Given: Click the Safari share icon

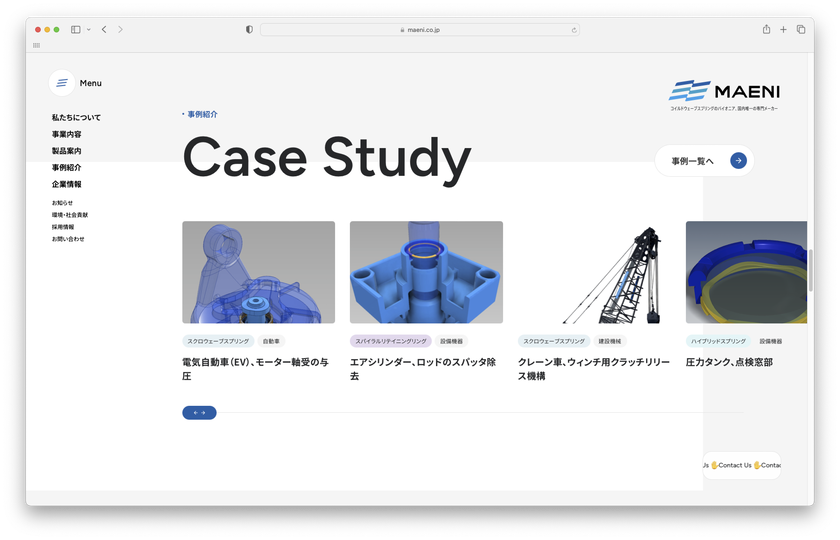Looking at the screenshot, I should click(x=766, y=30).
